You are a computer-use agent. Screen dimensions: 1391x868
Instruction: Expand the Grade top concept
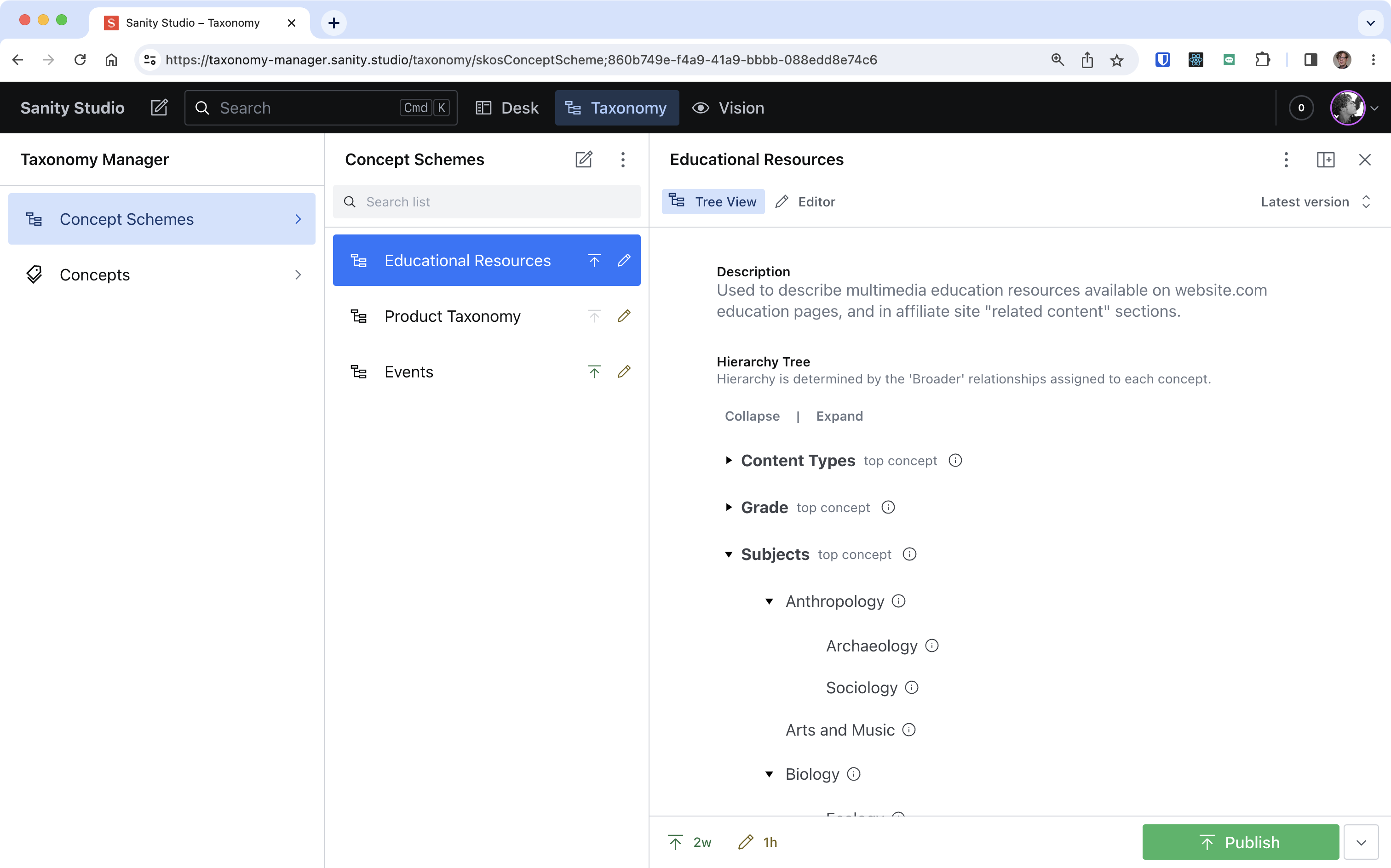[x=728, y=508]
